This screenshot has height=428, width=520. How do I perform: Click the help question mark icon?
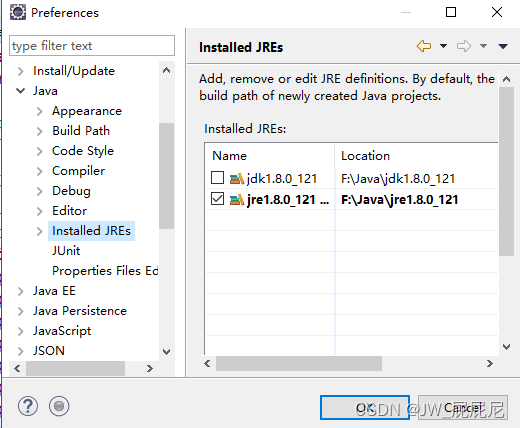tap(28, 406)
